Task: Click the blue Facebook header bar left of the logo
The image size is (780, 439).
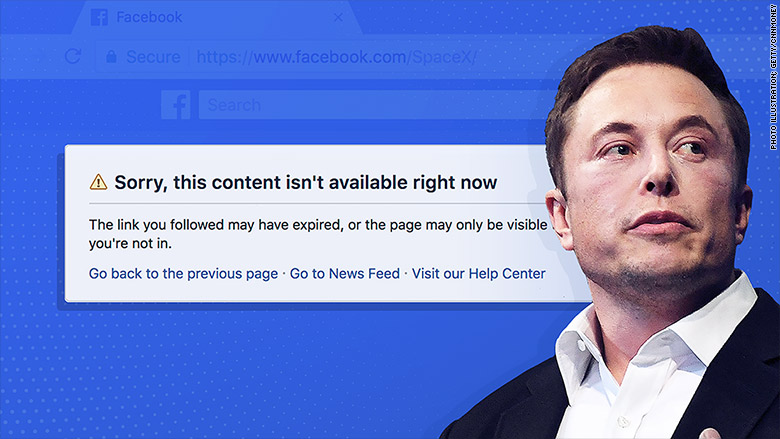Action: point(80,105)
